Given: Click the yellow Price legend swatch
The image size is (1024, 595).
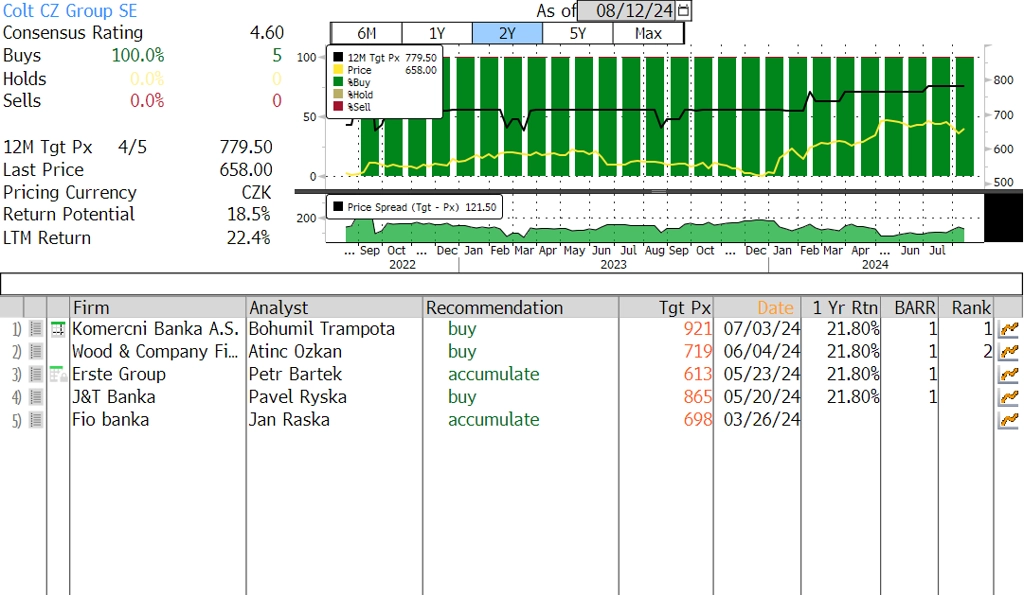Looking at the screenshot, I should tap(338, 70).
